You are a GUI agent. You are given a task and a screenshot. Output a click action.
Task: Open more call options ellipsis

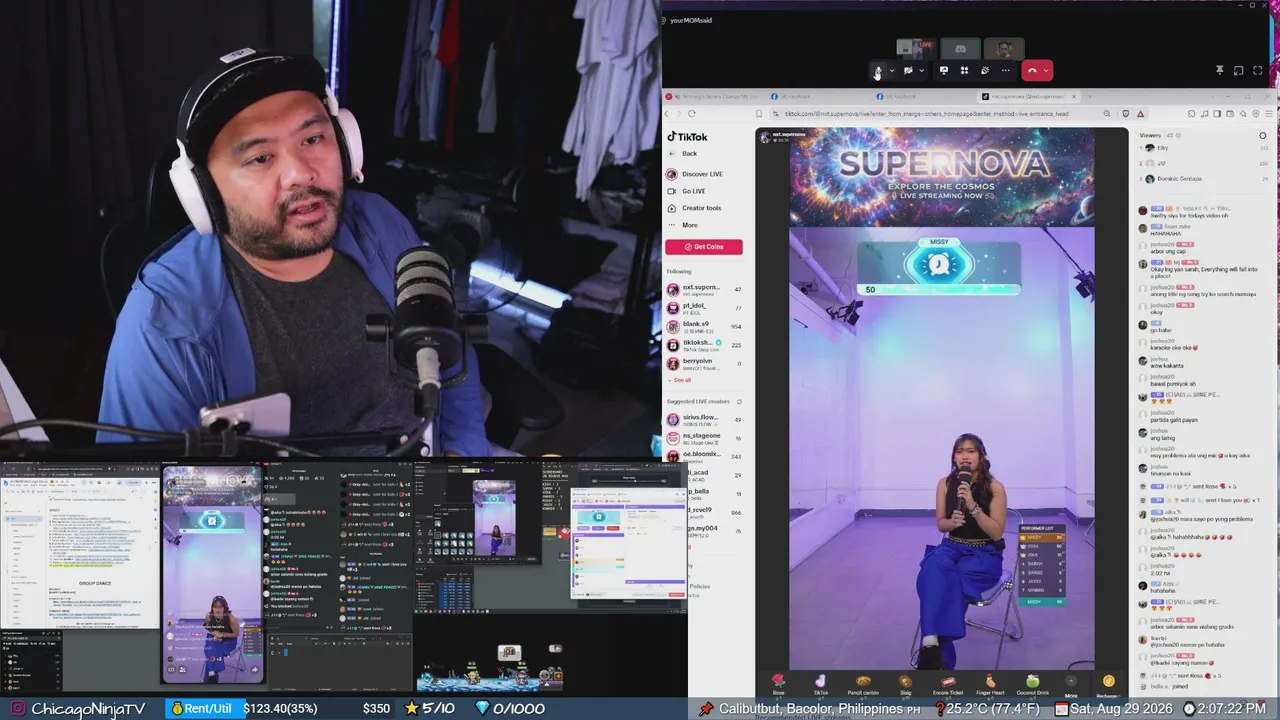click(1006, 71)
